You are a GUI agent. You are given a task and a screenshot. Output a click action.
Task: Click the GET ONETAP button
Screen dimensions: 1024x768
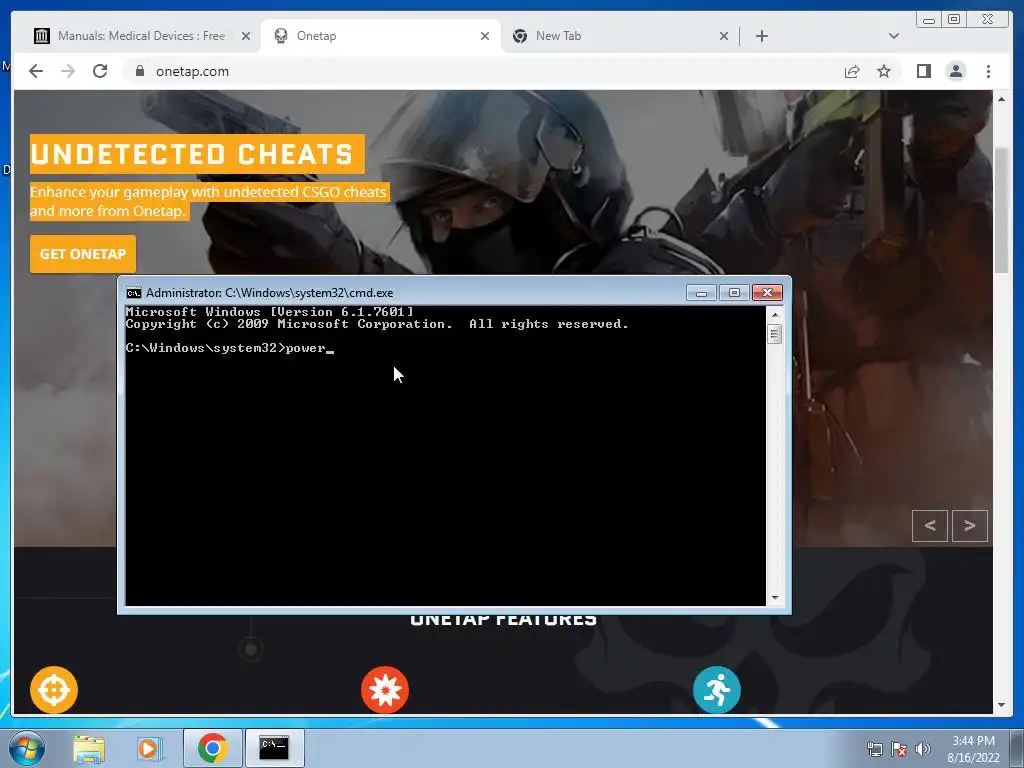point(83,254)
